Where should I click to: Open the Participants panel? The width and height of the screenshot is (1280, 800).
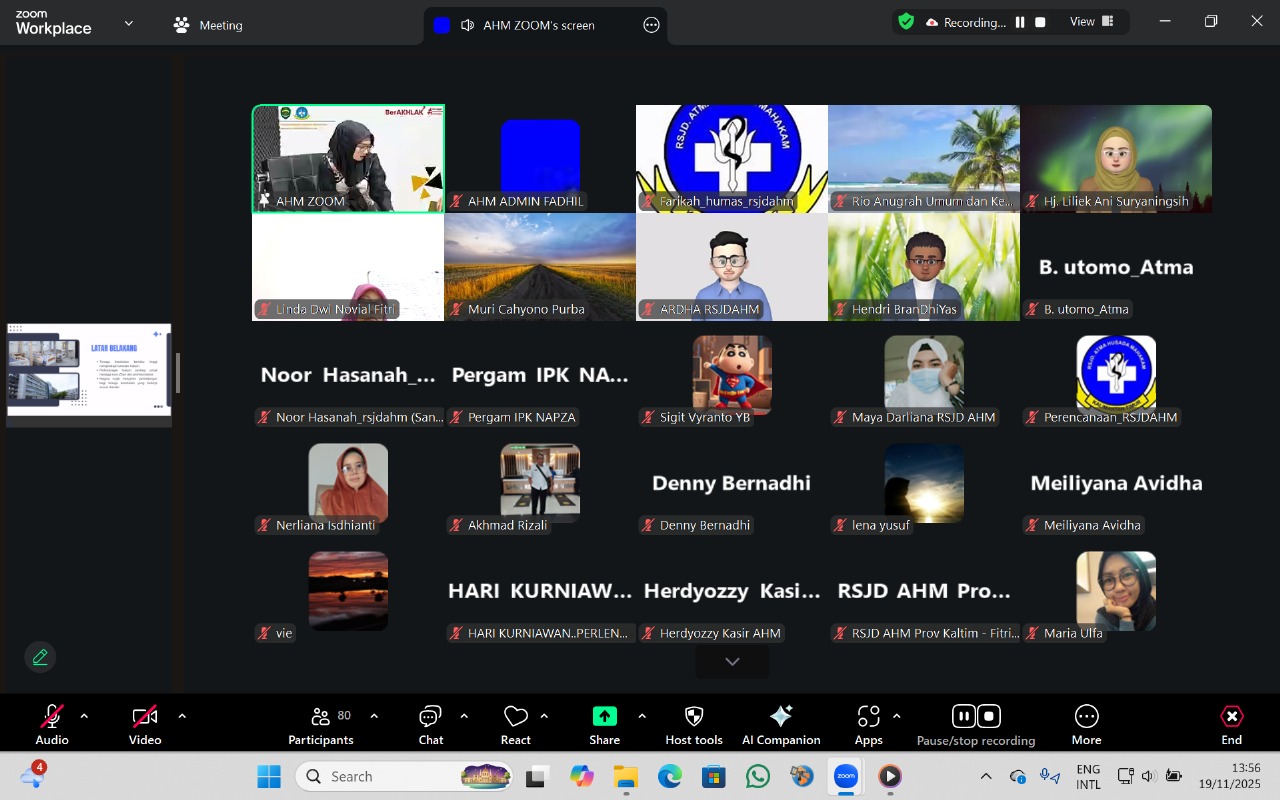[320, 724]
